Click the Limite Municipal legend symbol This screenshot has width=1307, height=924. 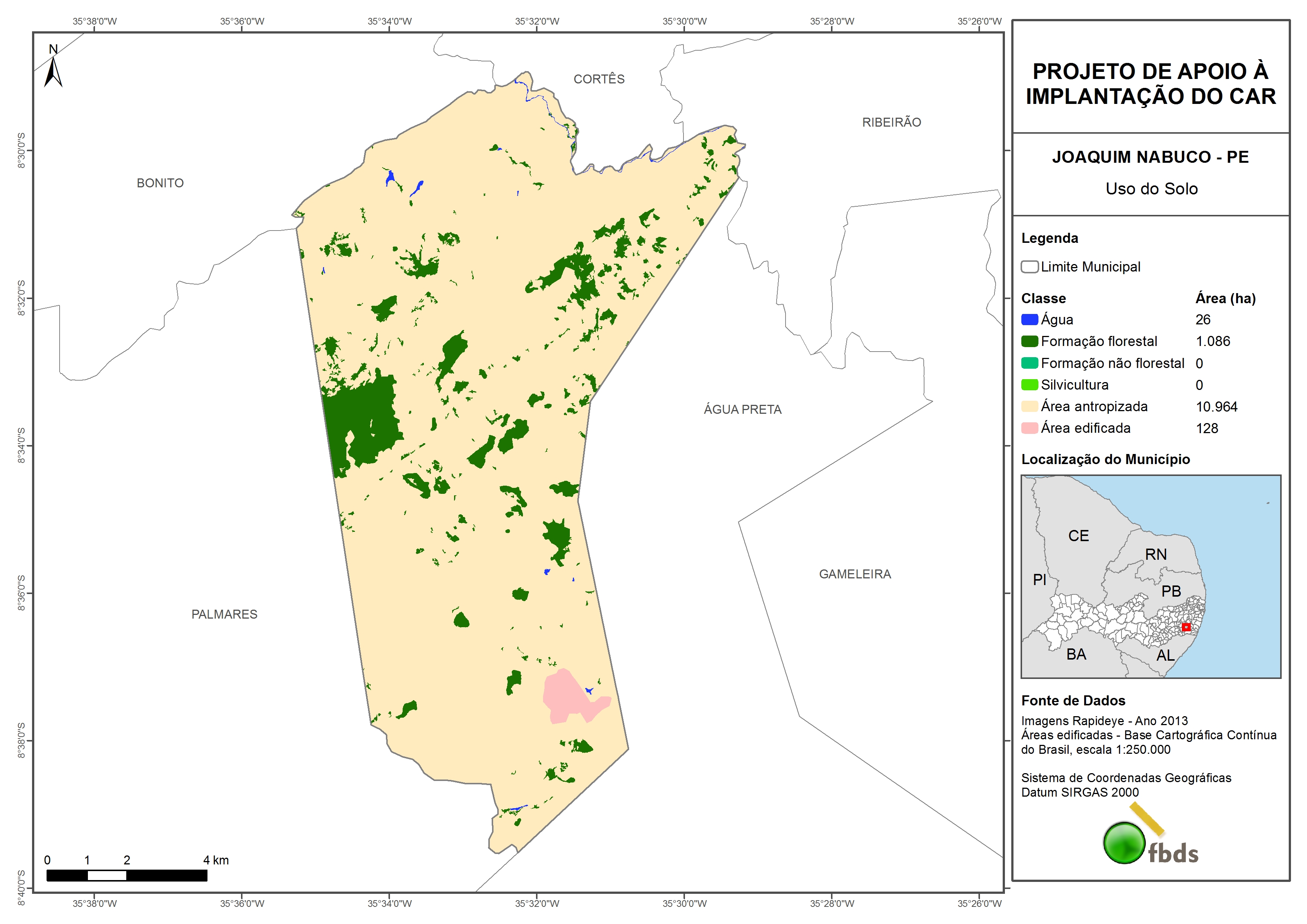tap(1029, 266)
